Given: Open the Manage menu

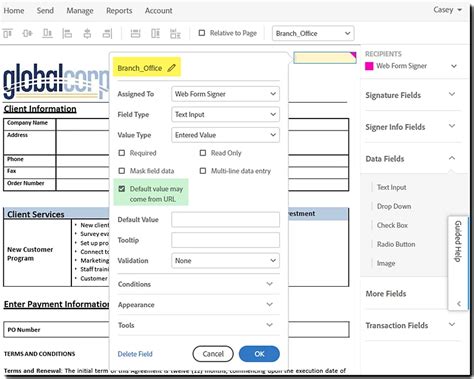Looking at the screenshot, I should (80, 11).
